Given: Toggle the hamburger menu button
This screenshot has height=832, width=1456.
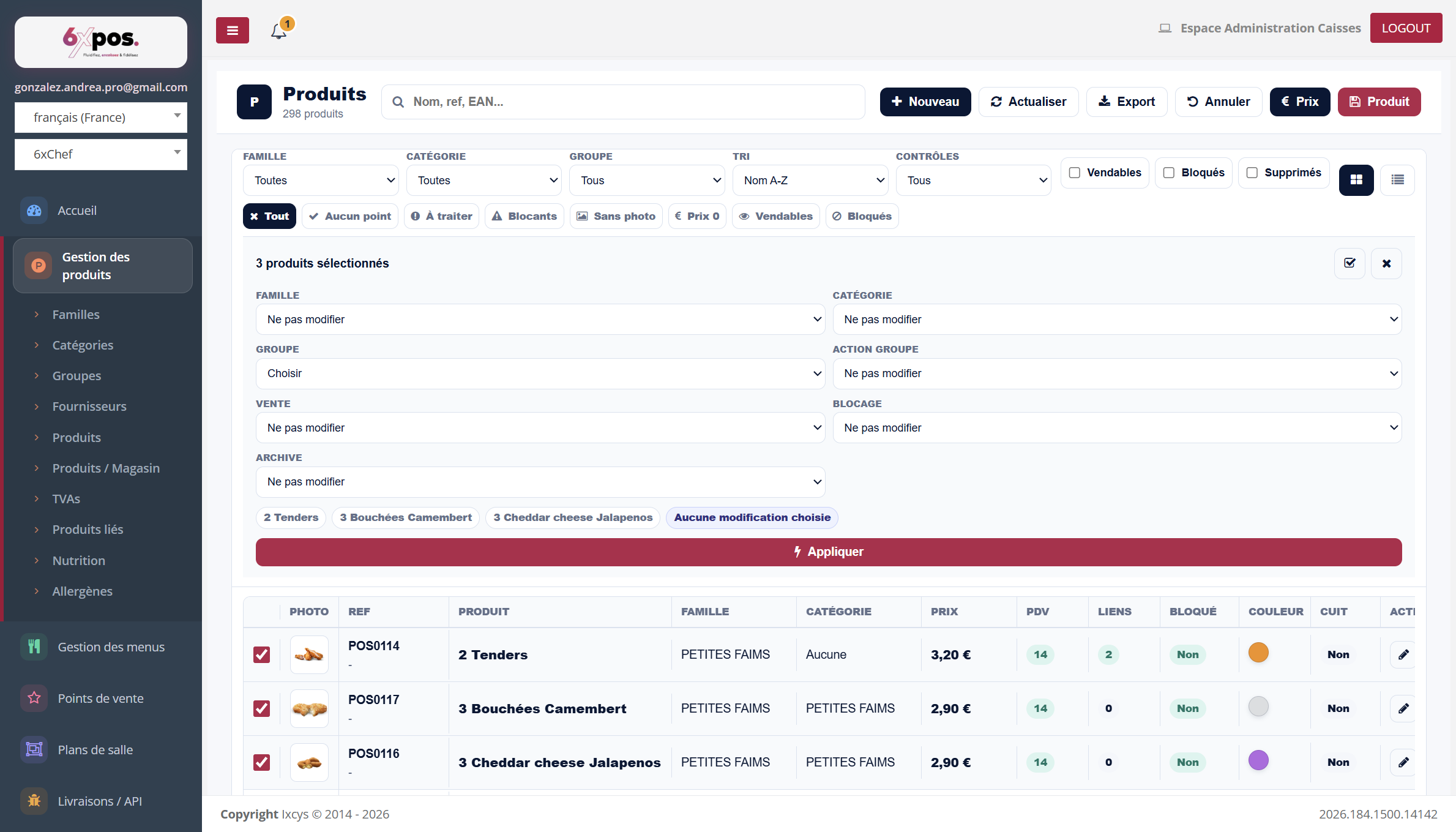Looking at the screenshot, I should tap(232, 30).
